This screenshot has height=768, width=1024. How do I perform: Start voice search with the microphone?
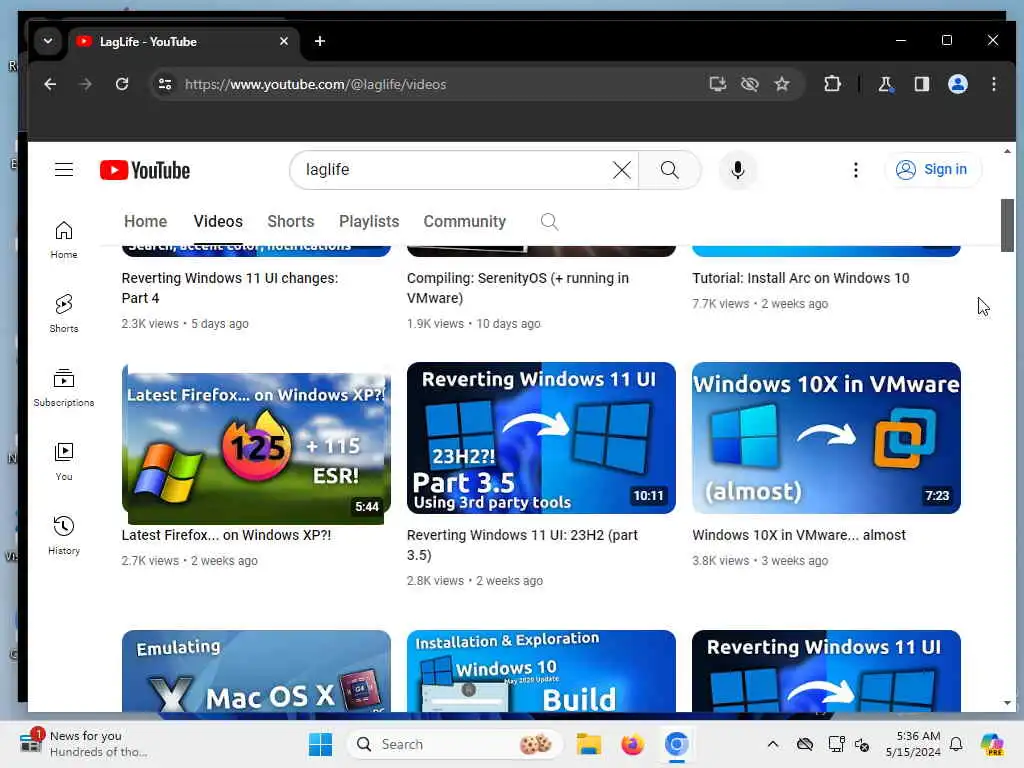(737, 170)
